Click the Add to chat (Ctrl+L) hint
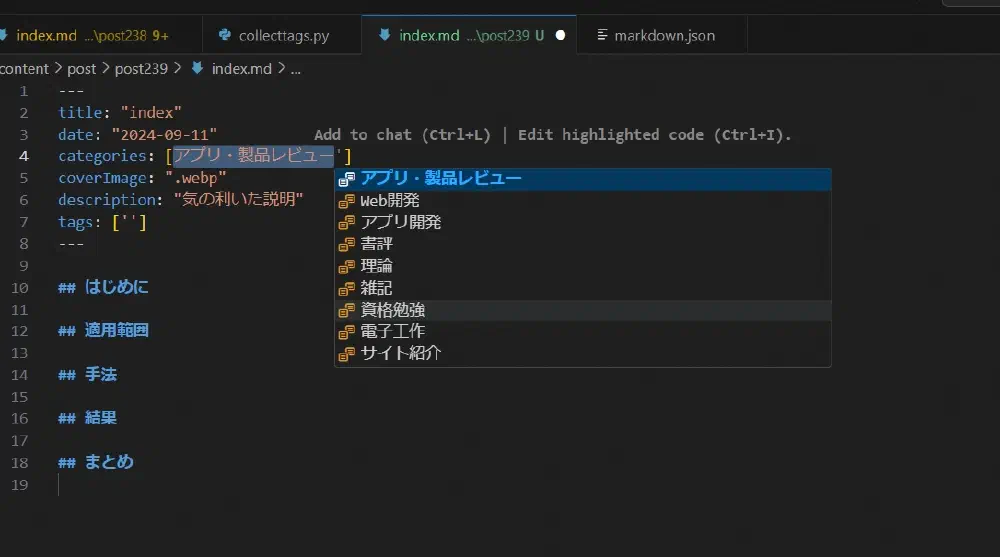 pos(402,135)
